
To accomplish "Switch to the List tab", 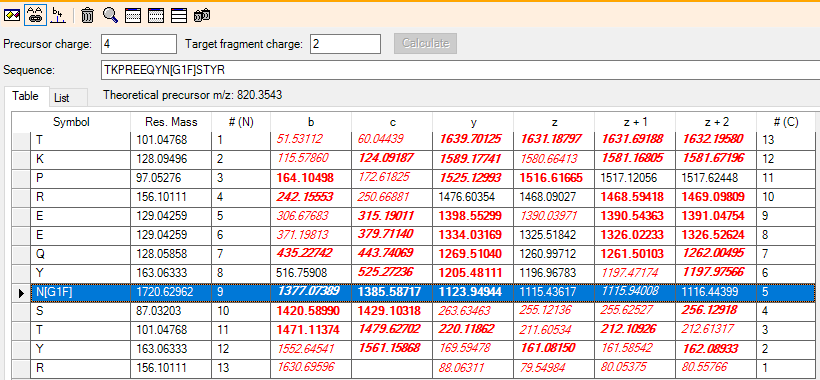I will point(62,98).
